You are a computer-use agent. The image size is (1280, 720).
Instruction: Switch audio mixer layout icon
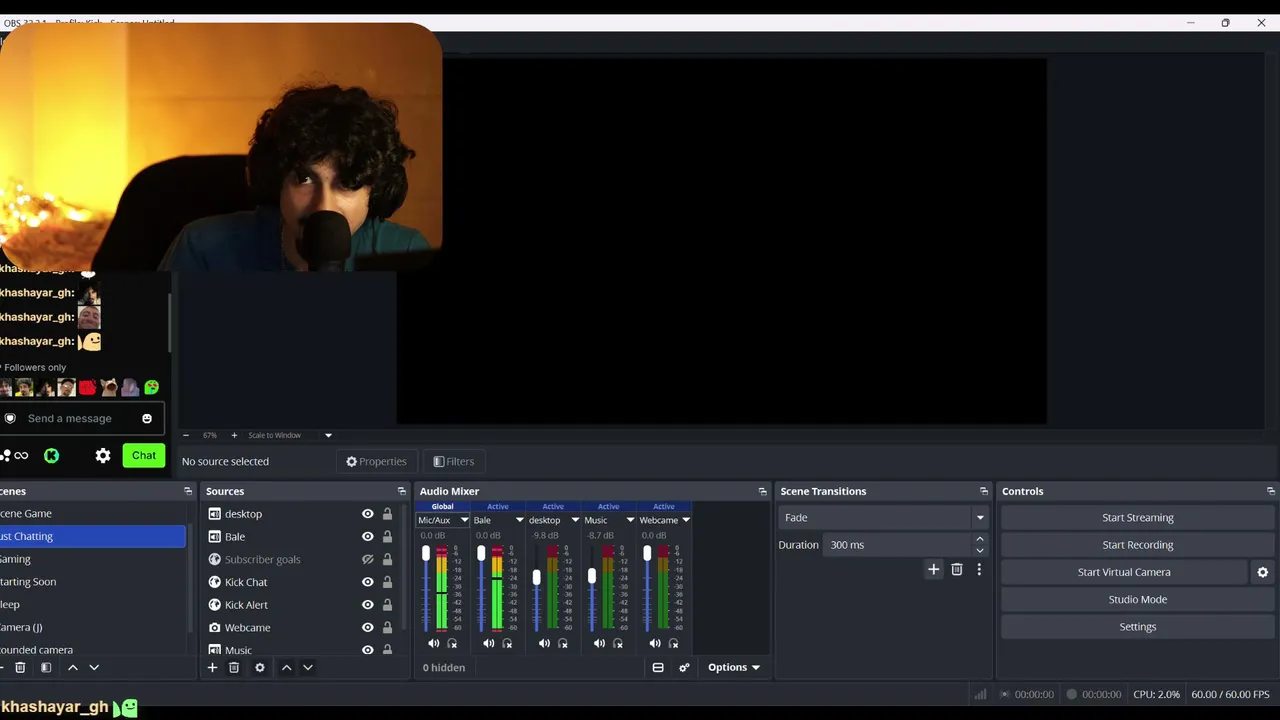pos(658,667)
